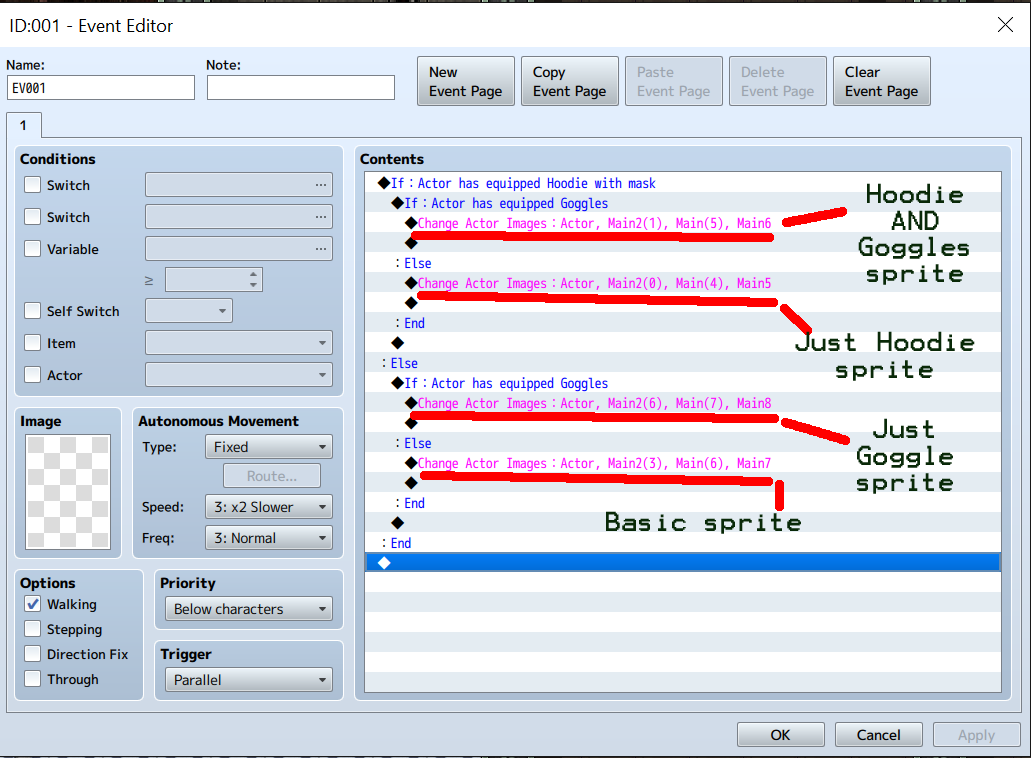
Task: Confirm with the OK button
Action: (780, 734)
